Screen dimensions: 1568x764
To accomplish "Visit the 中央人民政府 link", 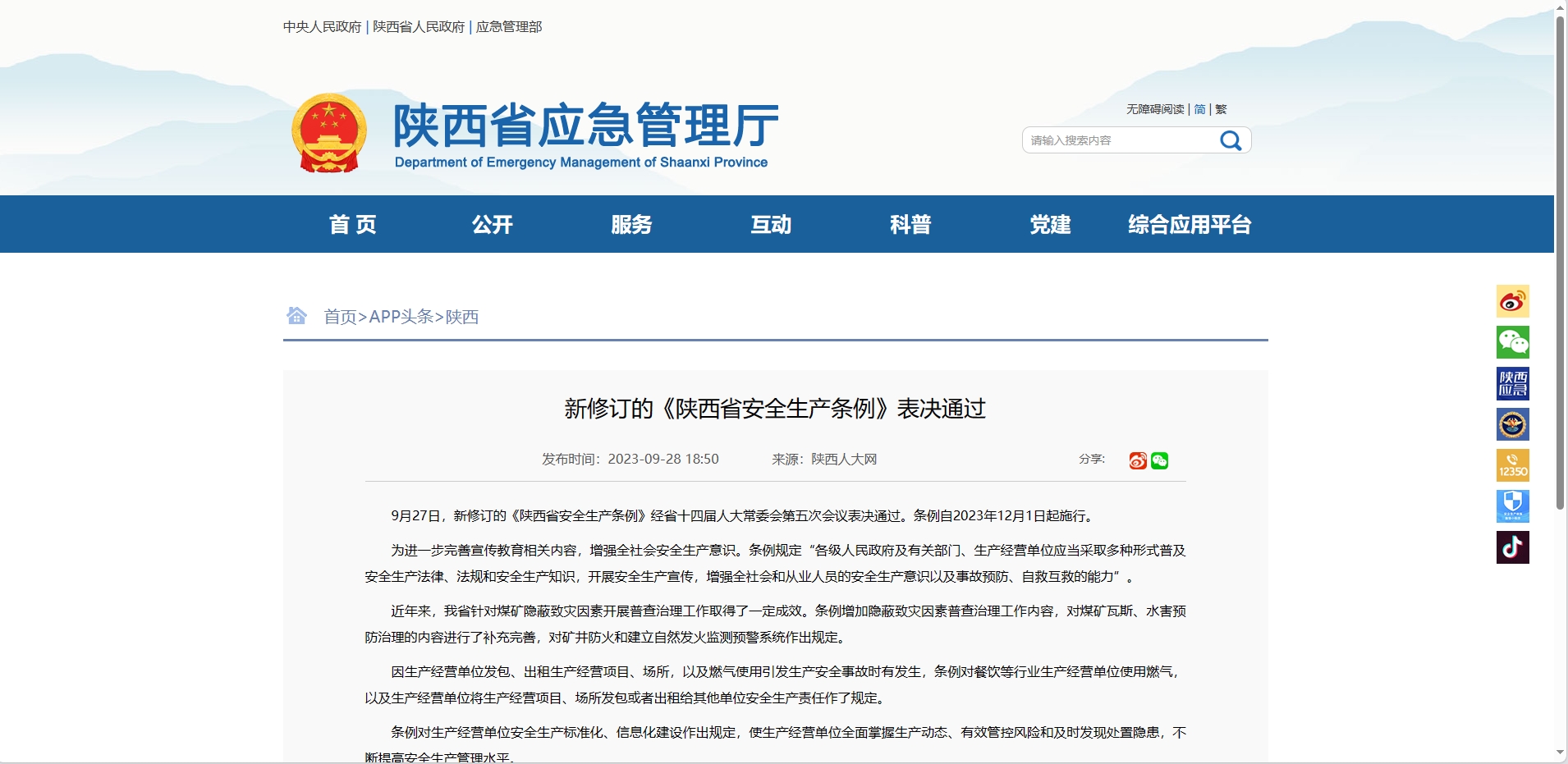I will tap(322, 27).
